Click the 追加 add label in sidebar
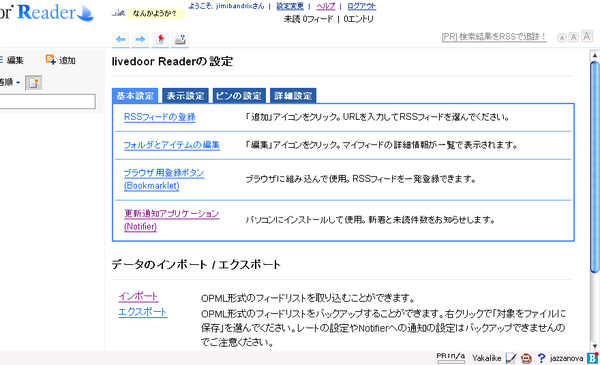The image size is (600, 365). coord(67,60)
